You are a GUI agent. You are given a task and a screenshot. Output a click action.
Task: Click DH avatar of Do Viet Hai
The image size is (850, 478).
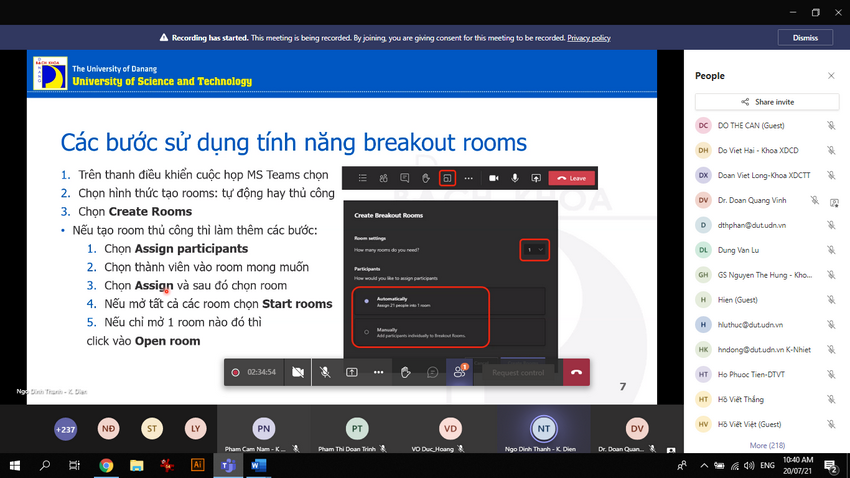[703, 151]
